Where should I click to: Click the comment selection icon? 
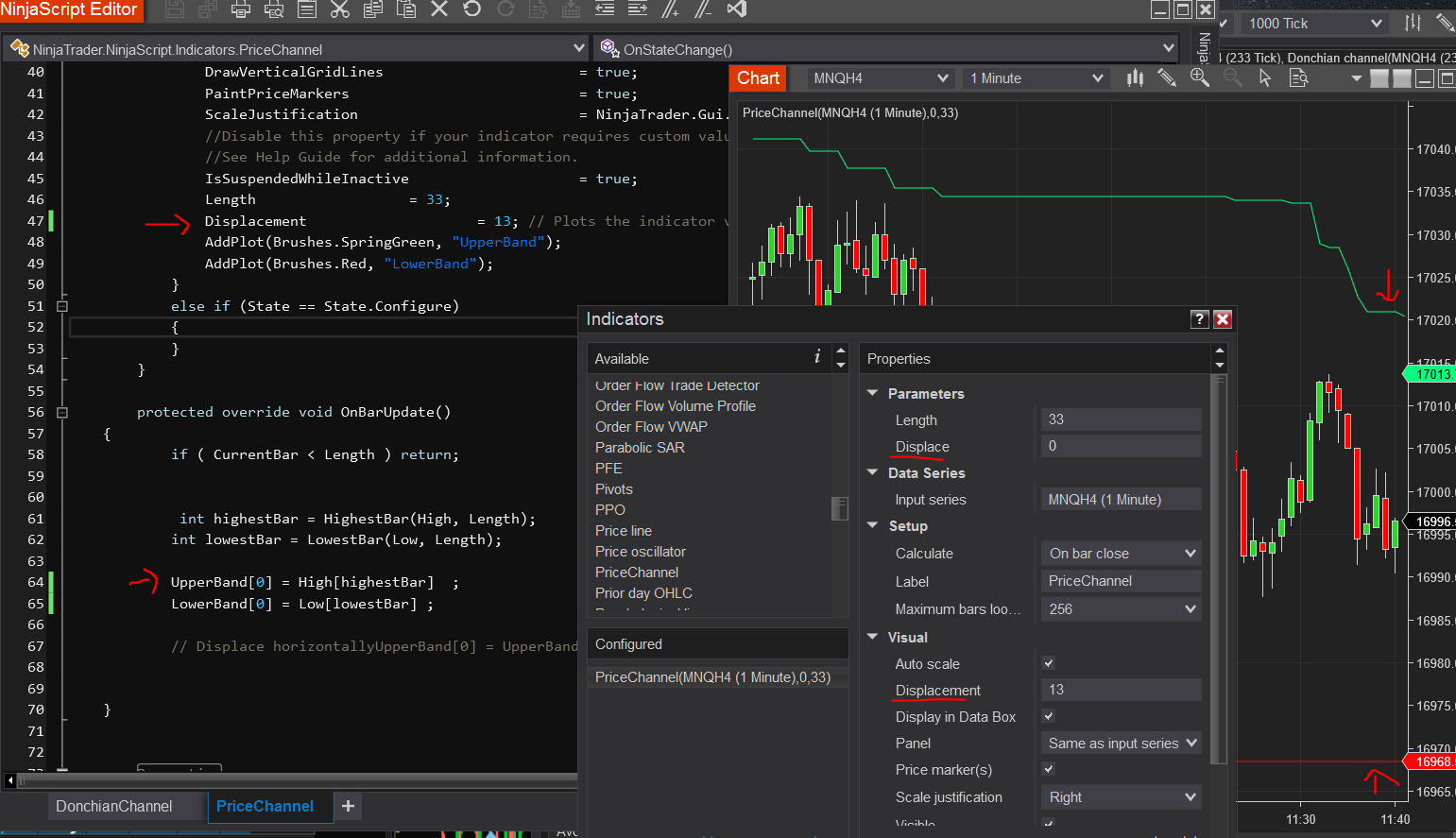pos(671,9)
